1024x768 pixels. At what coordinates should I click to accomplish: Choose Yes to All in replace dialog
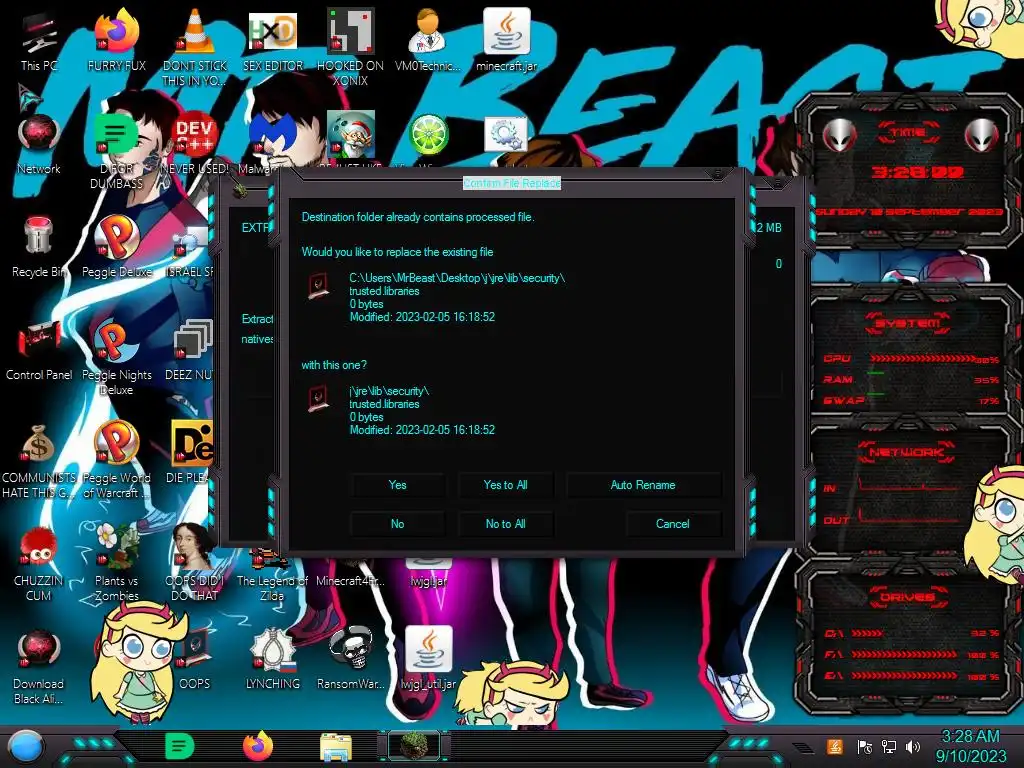[x=505, y=485]
